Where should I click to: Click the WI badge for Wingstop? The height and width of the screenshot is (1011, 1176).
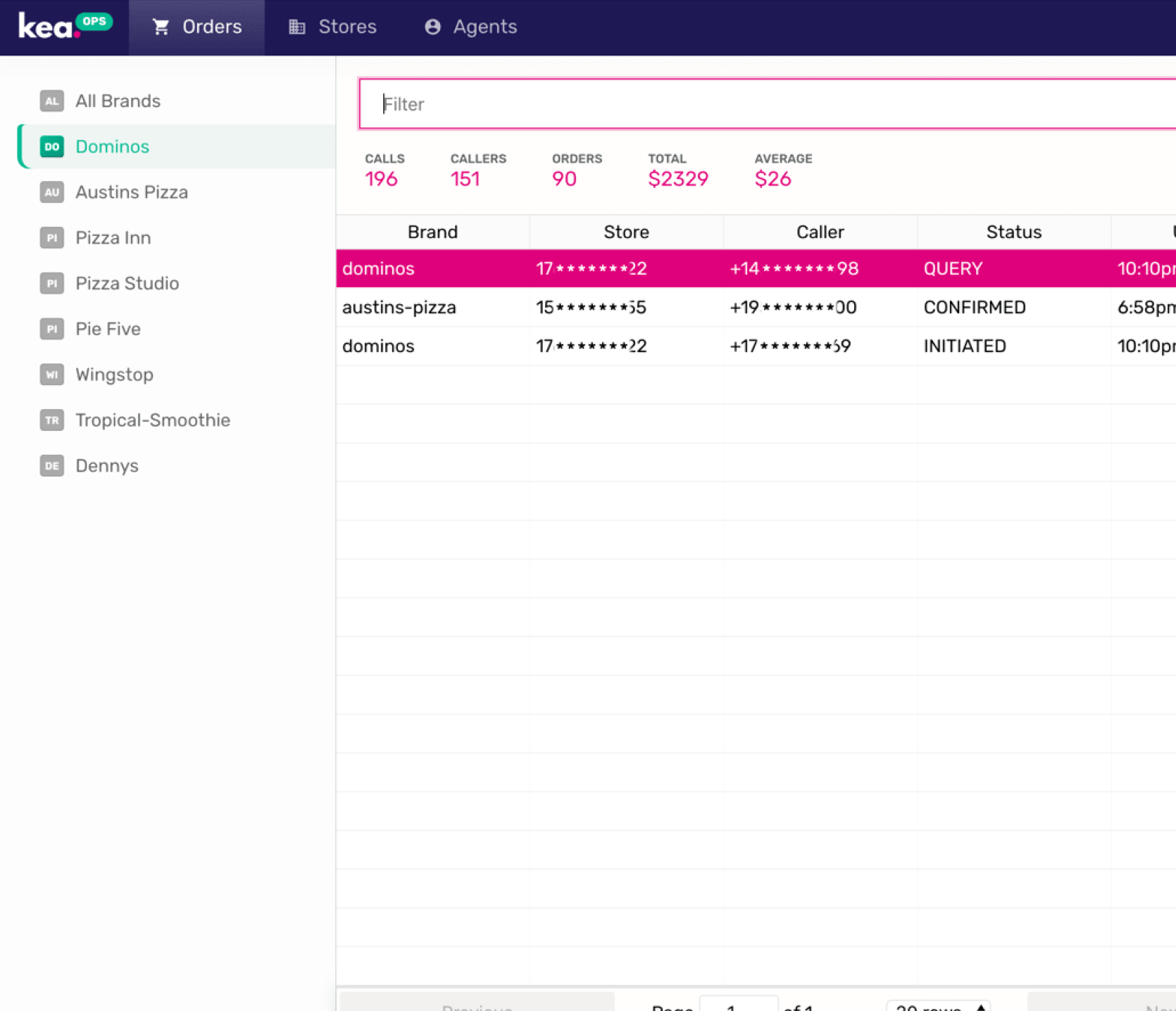[x=51, y=375]
